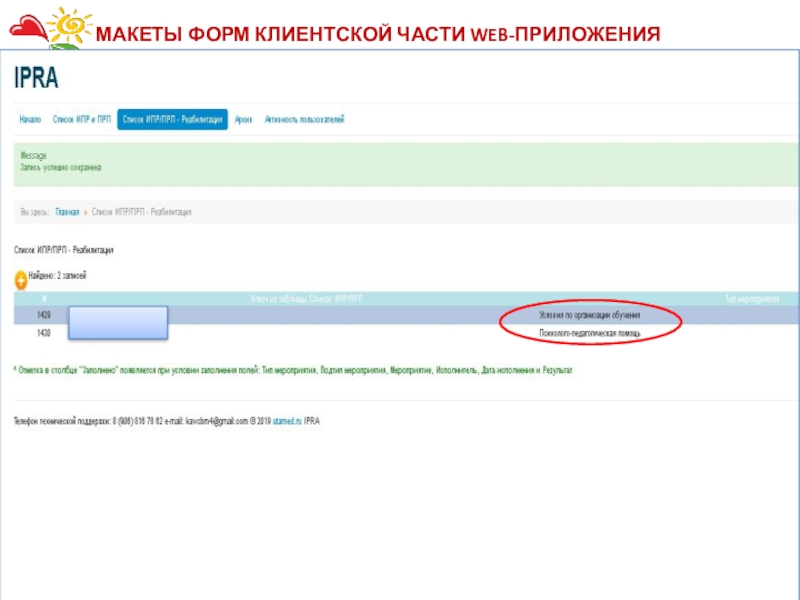This screenshot has width=800, height=600.
Task: Click the Условия по организации обучения cell
Action: [x=589, y=315]
